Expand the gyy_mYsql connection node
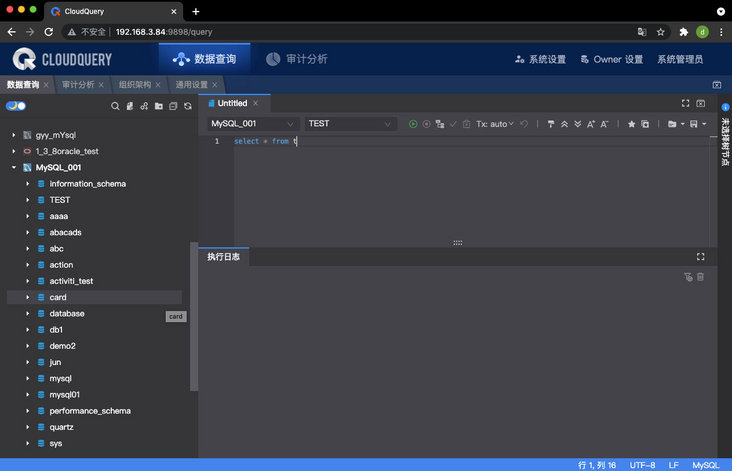Image resolution: width=732 pixels, height=471 pixels. [x=14, y=135]
